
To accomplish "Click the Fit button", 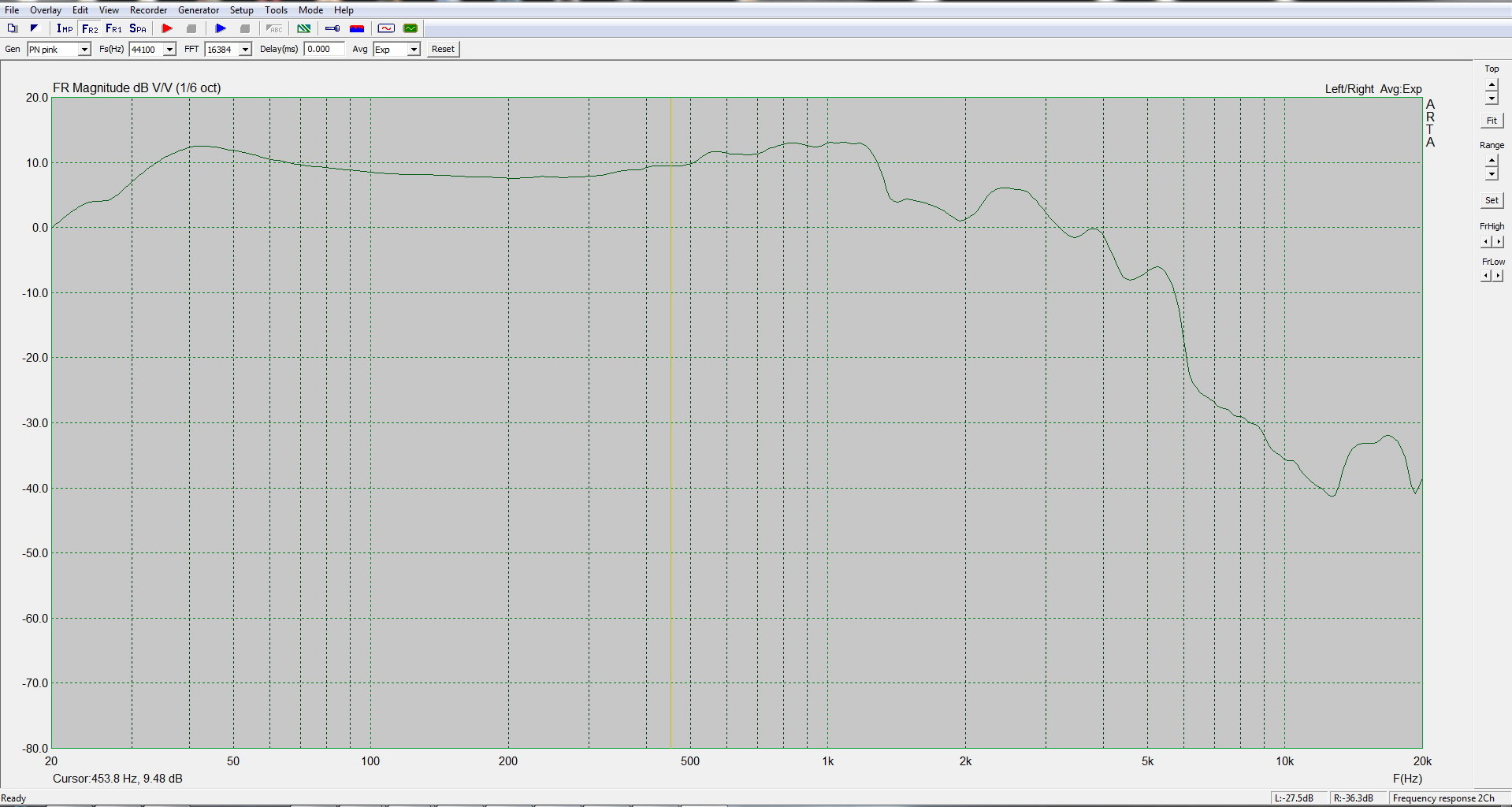I will tap(1492, 121).
